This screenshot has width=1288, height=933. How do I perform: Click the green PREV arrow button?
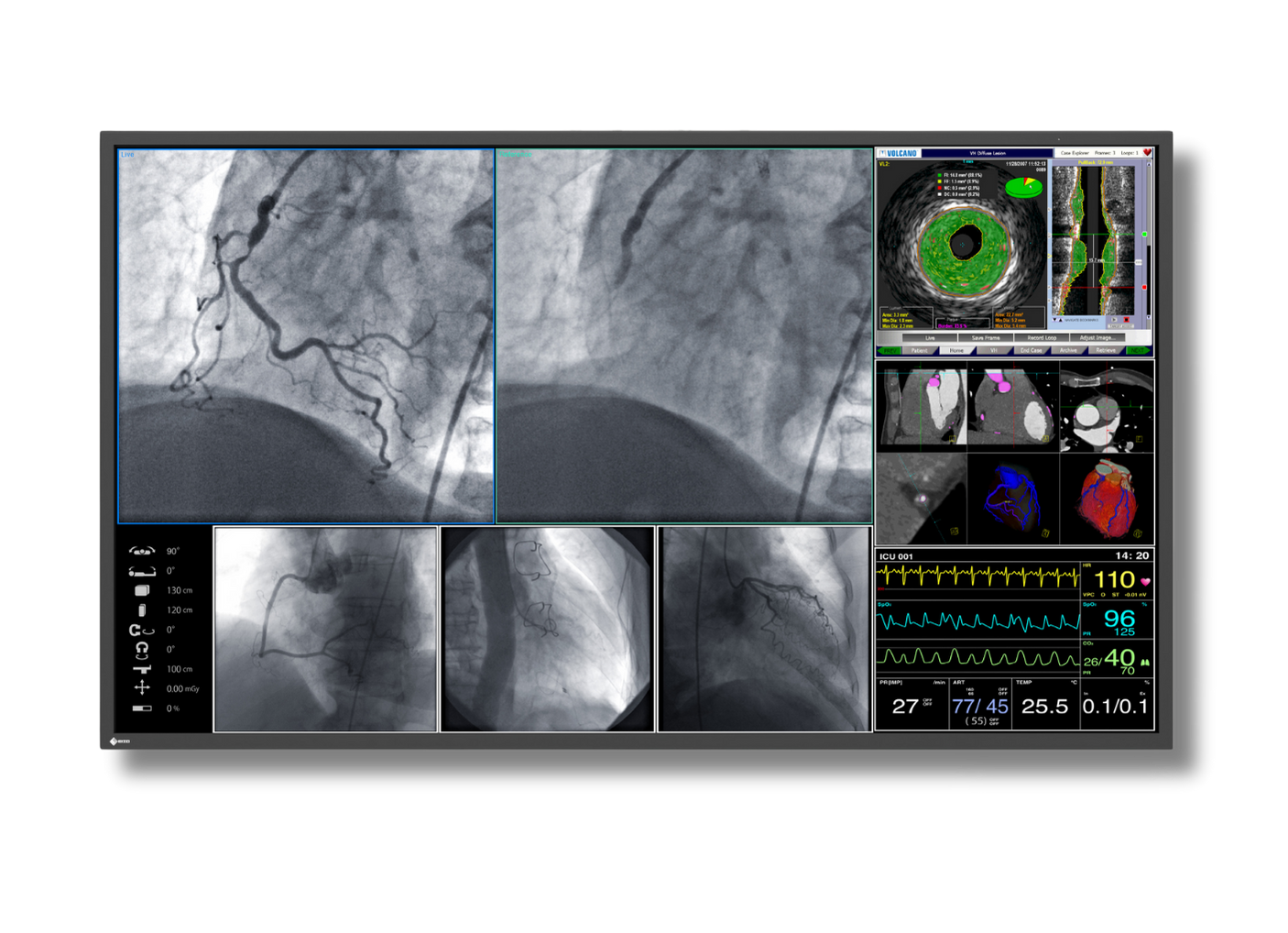[889, 350]
